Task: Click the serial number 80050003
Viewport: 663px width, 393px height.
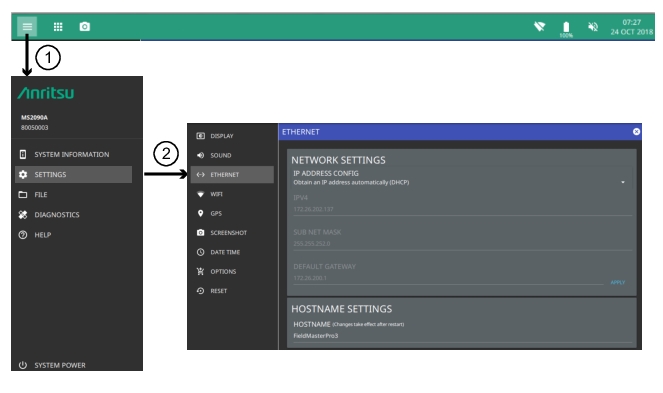Action: pyautogui.click(x=34, y=127)
